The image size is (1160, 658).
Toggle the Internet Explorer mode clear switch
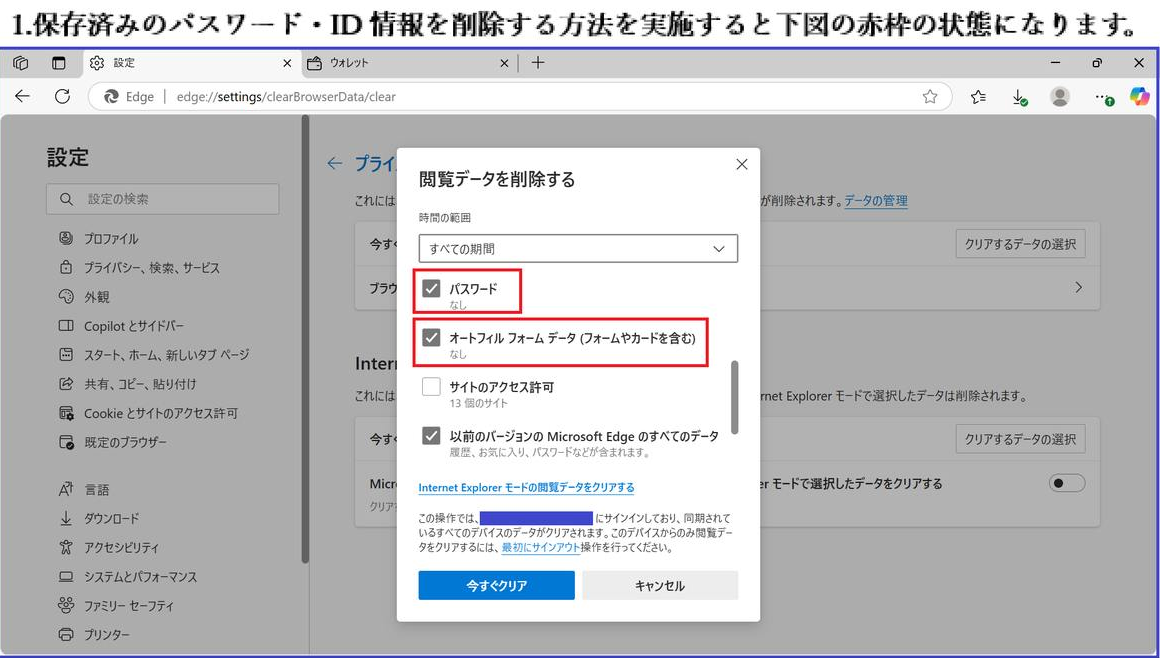click(x=1066, y=484)
